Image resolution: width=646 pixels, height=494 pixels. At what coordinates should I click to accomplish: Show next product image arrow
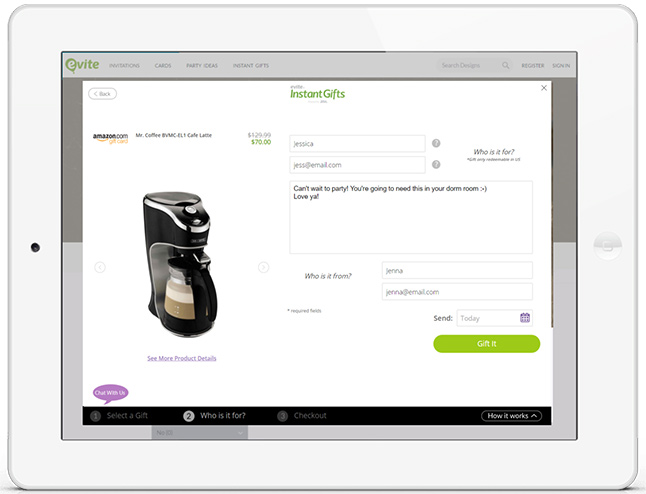(x=264, y=267)
